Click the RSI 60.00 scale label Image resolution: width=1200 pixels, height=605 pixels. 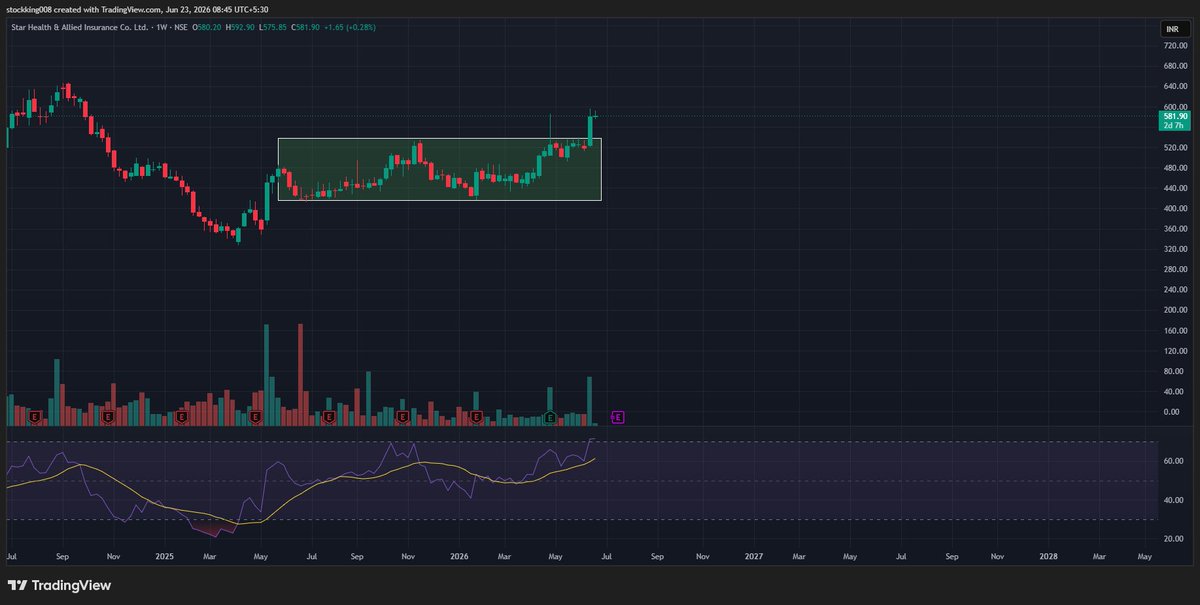[1173, 462]
